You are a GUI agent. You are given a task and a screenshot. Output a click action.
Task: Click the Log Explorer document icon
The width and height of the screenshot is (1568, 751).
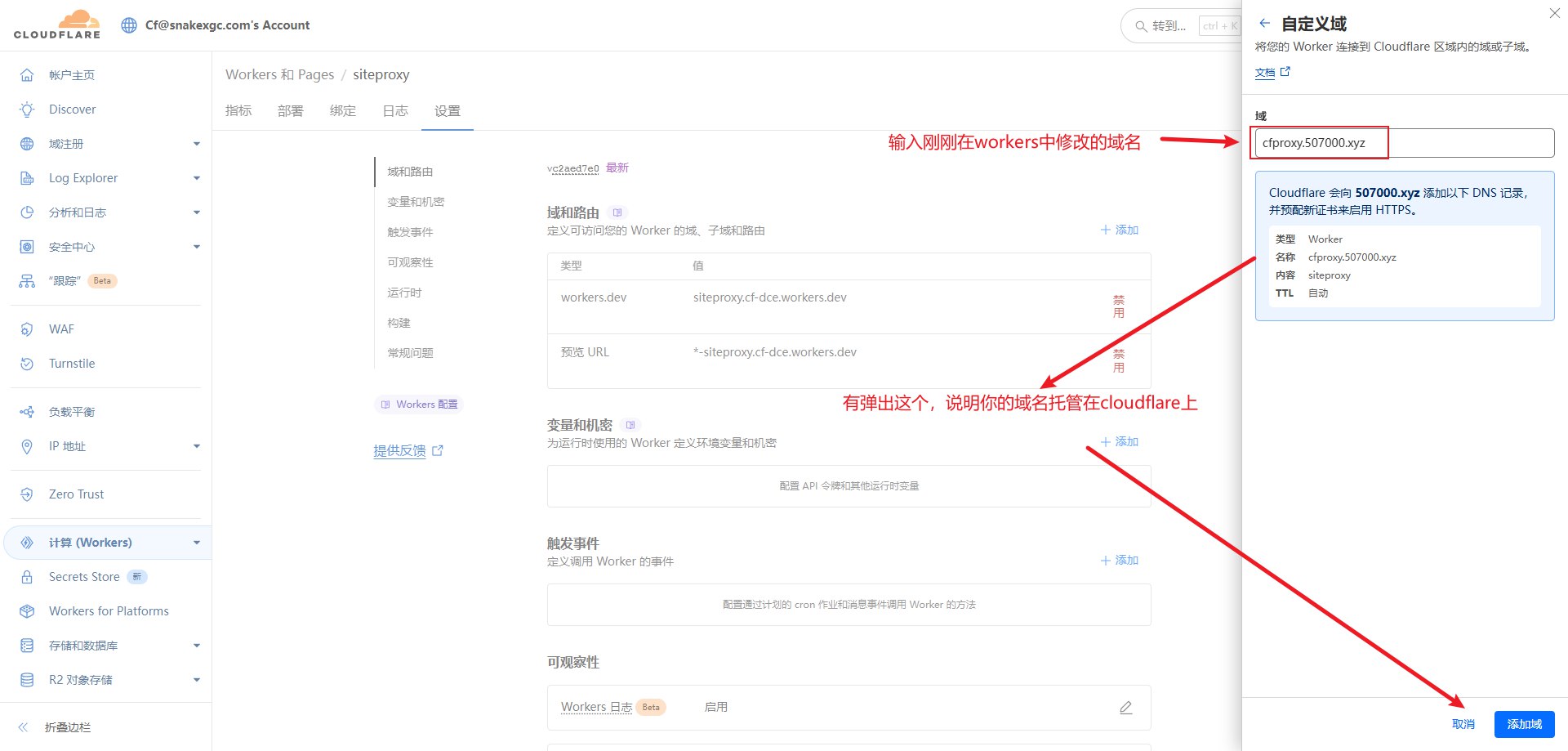(27, 178)
